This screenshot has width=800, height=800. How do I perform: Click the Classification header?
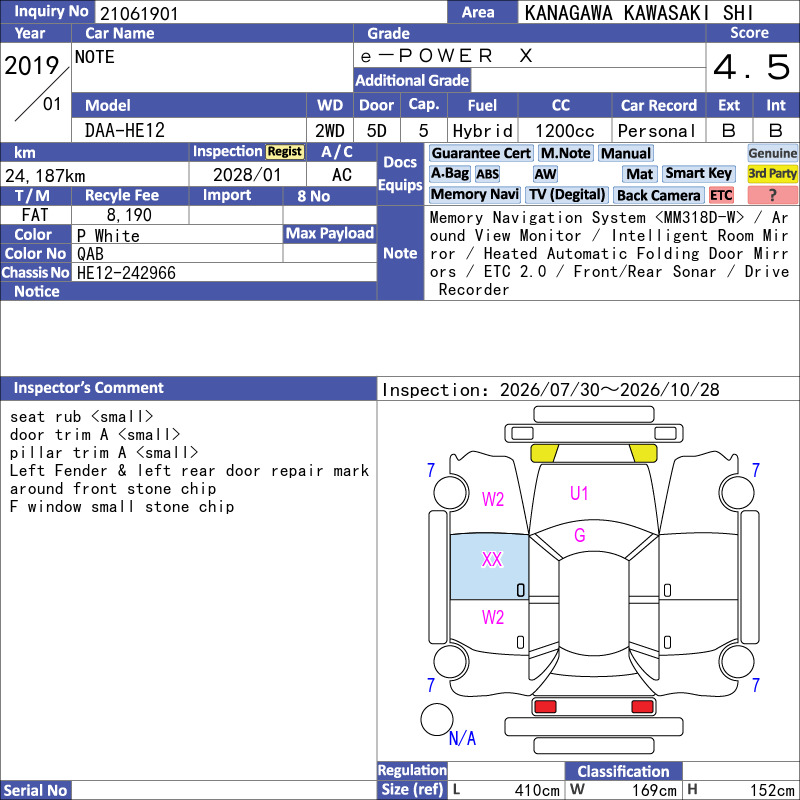click(623, 771)
